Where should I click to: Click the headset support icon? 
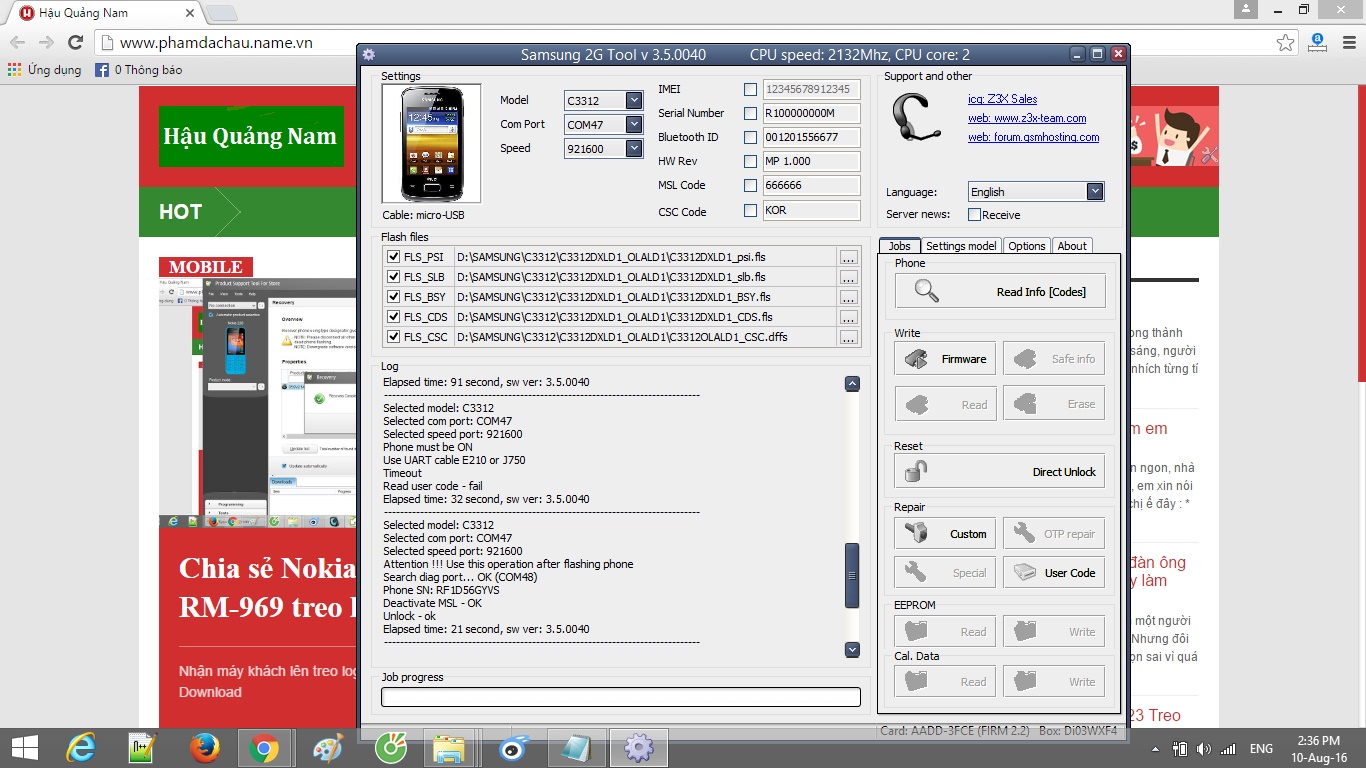tap(914, 119)
